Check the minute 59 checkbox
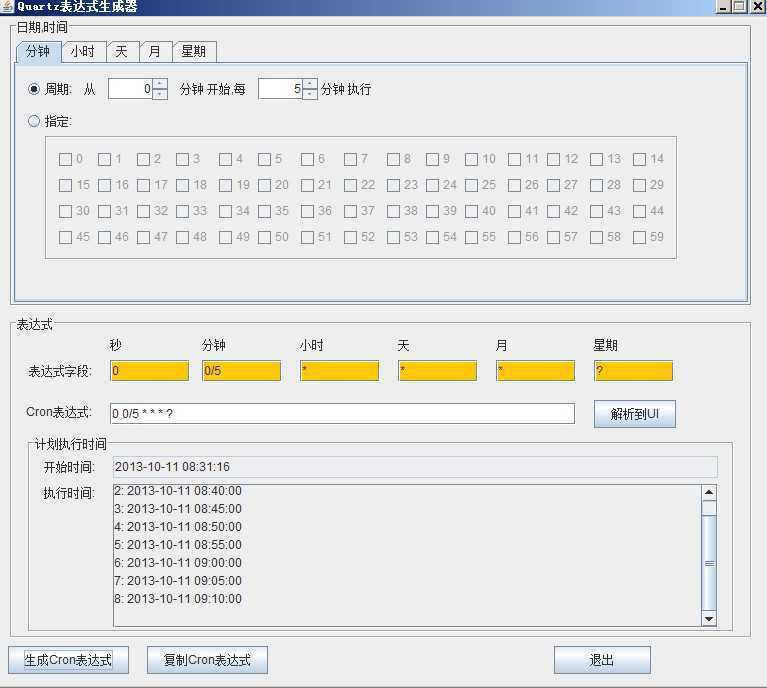The image size is (767, 688). tap(639, 237)
